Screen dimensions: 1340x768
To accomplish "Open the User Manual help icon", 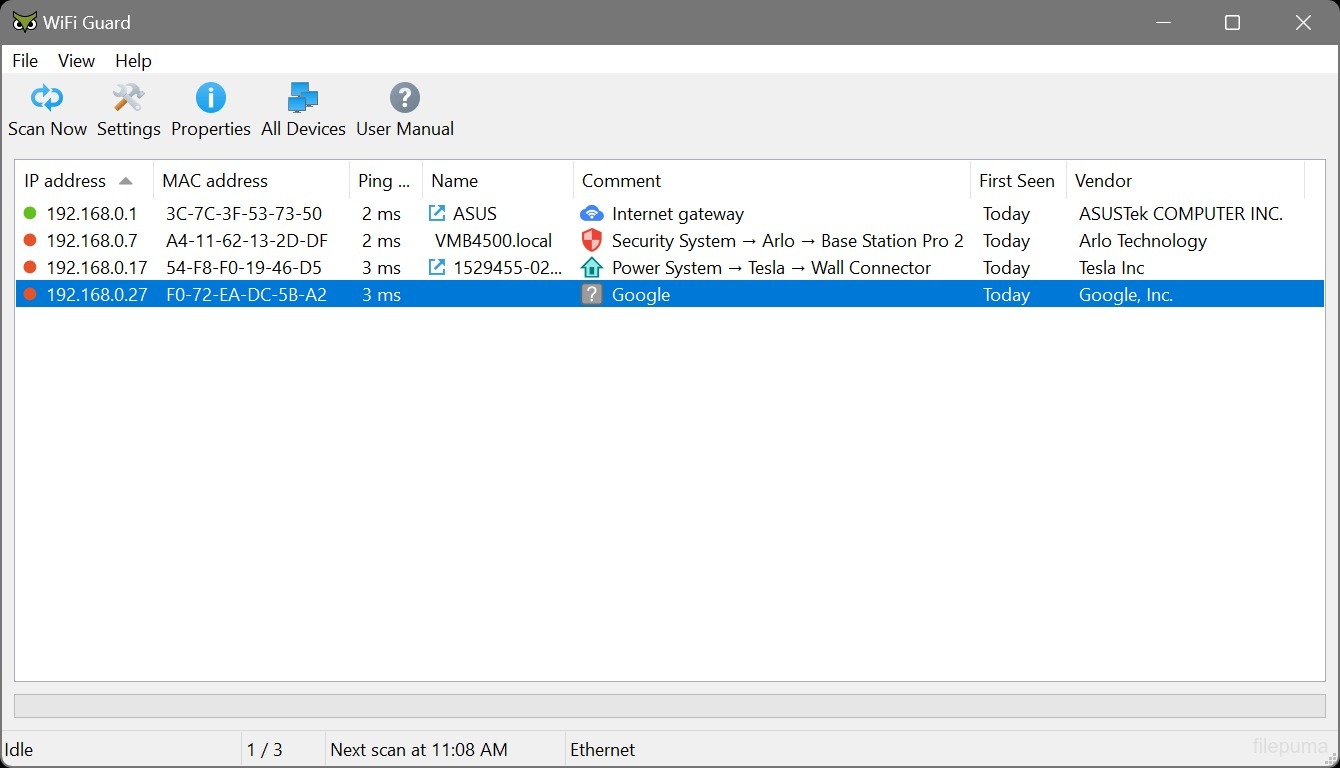I will click(404, 98).
